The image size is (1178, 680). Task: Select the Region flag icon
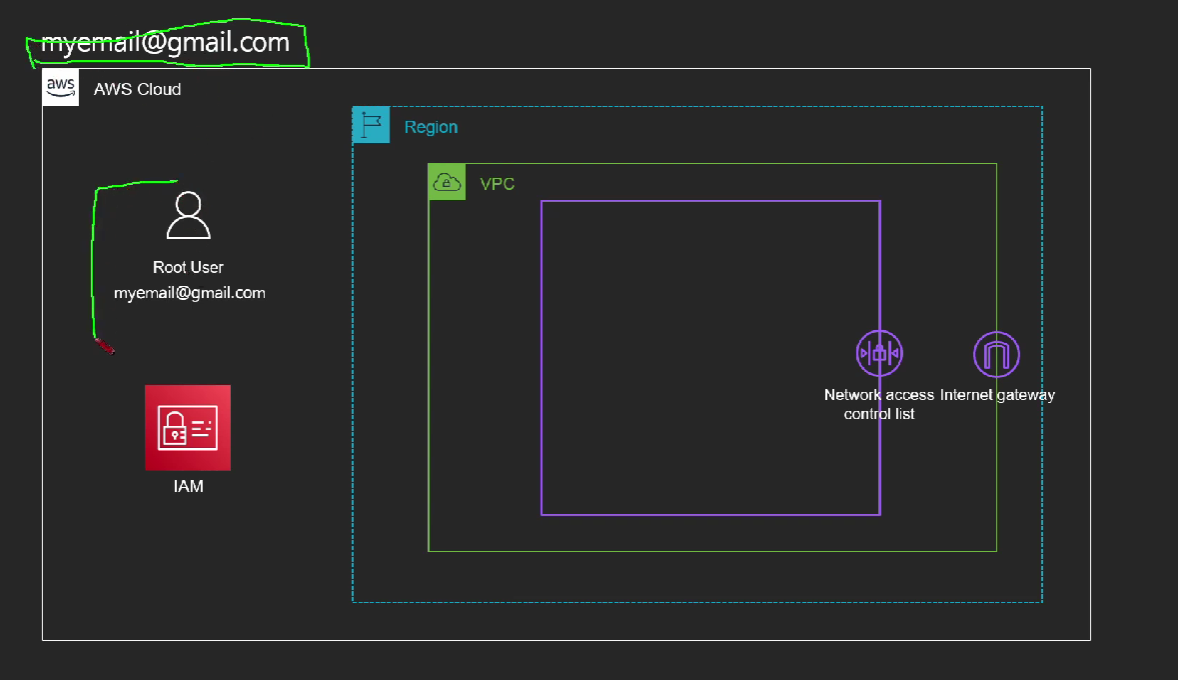click(x=371, y=125)
